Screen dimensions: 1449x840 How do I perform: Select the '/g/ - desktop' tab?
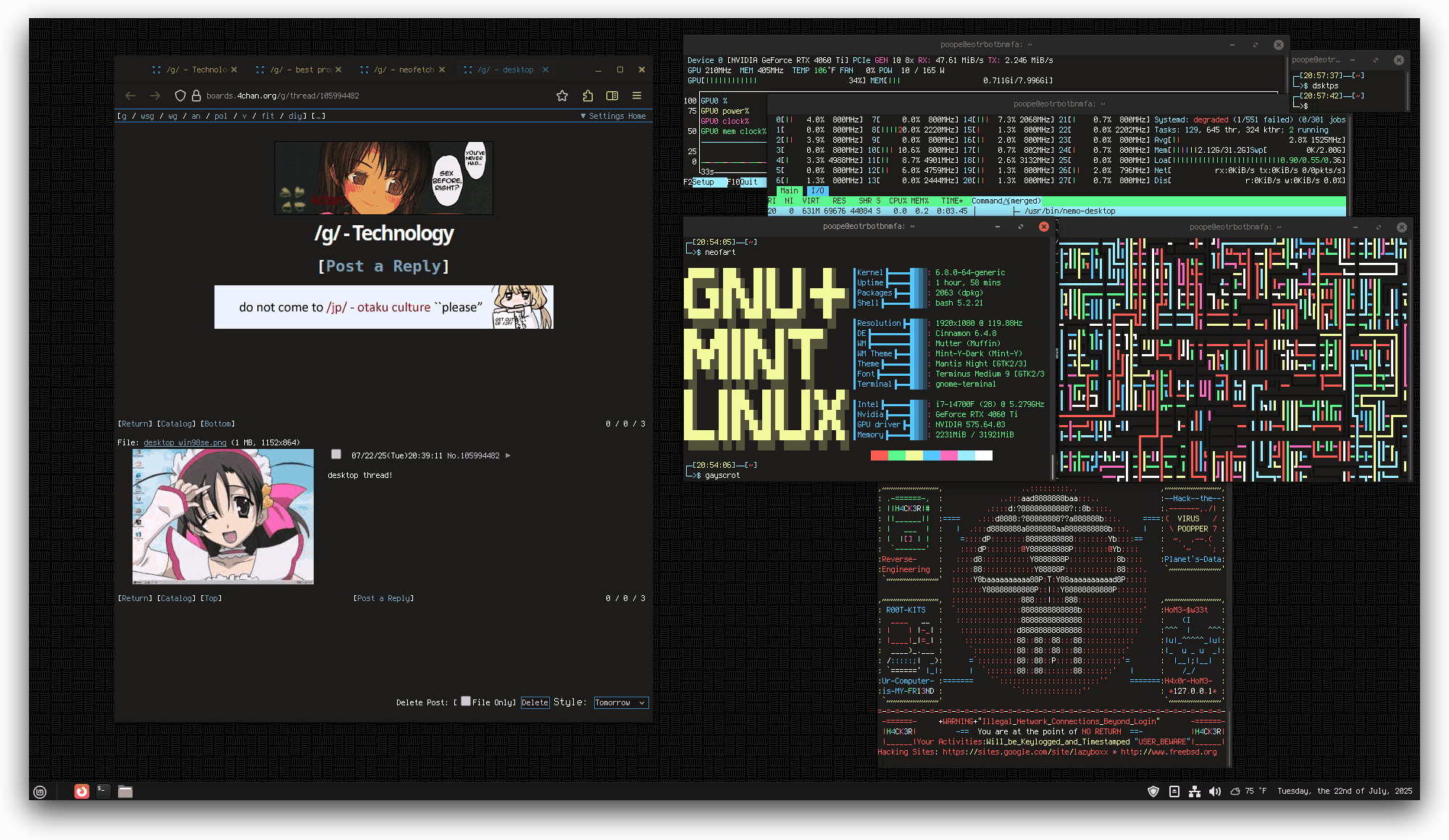click(x=506, y=70)
